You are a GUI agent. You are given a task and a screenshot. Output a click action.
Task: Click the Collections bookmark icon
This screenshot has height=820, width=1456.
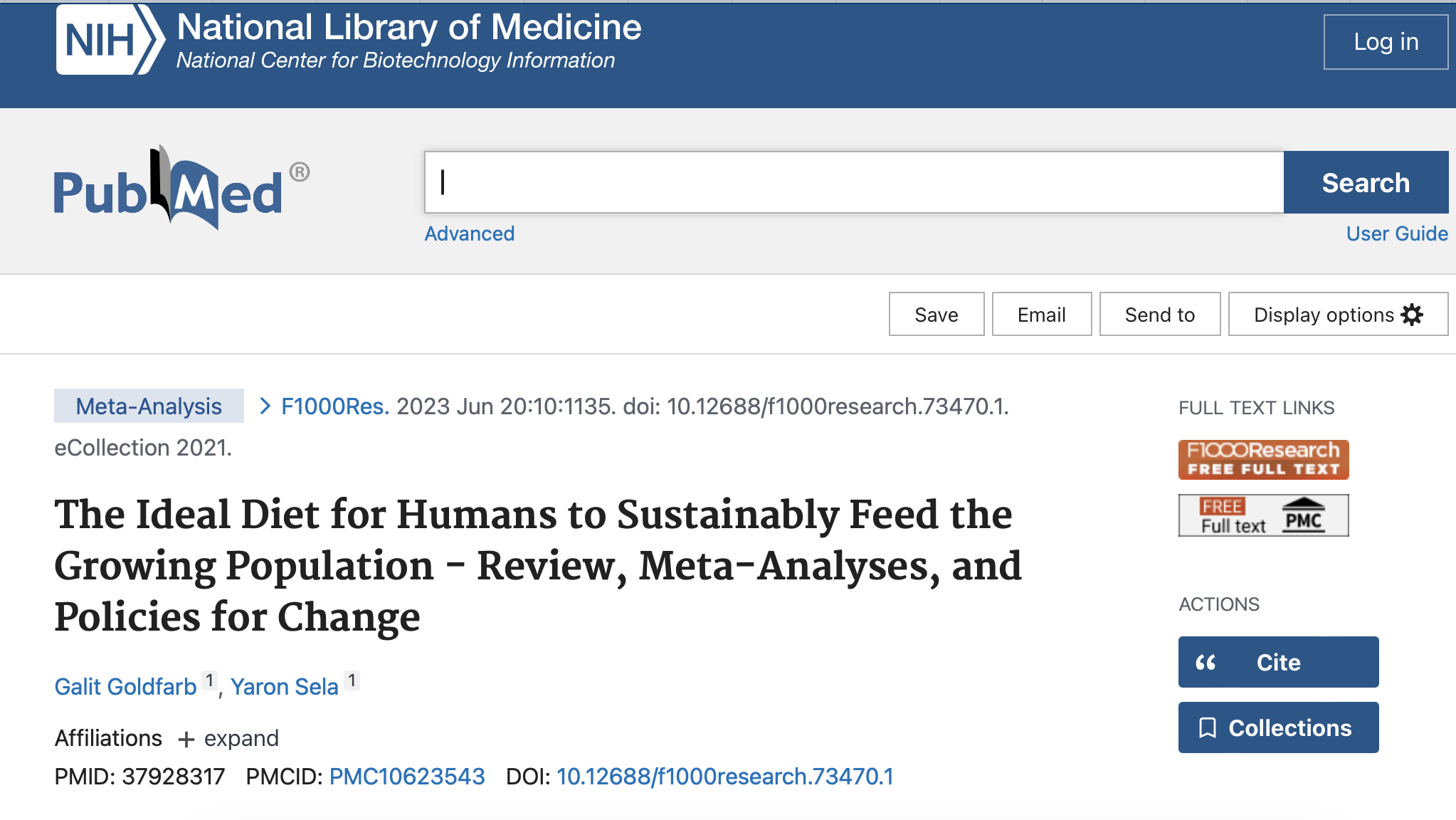[x=1208, y=727]
